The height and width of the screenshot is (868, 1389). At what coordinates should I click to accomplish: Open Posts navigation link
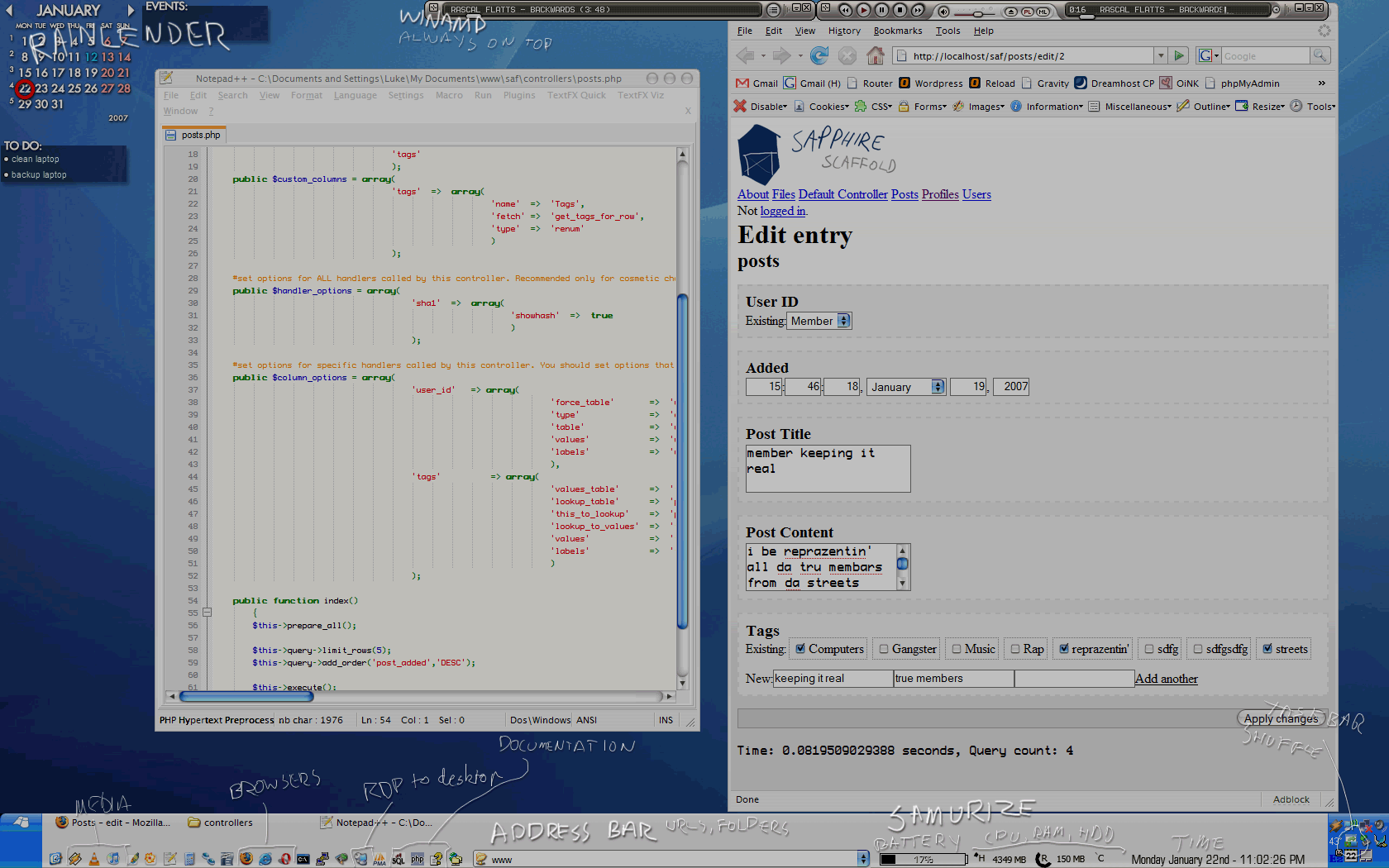(x=905, y=194)
